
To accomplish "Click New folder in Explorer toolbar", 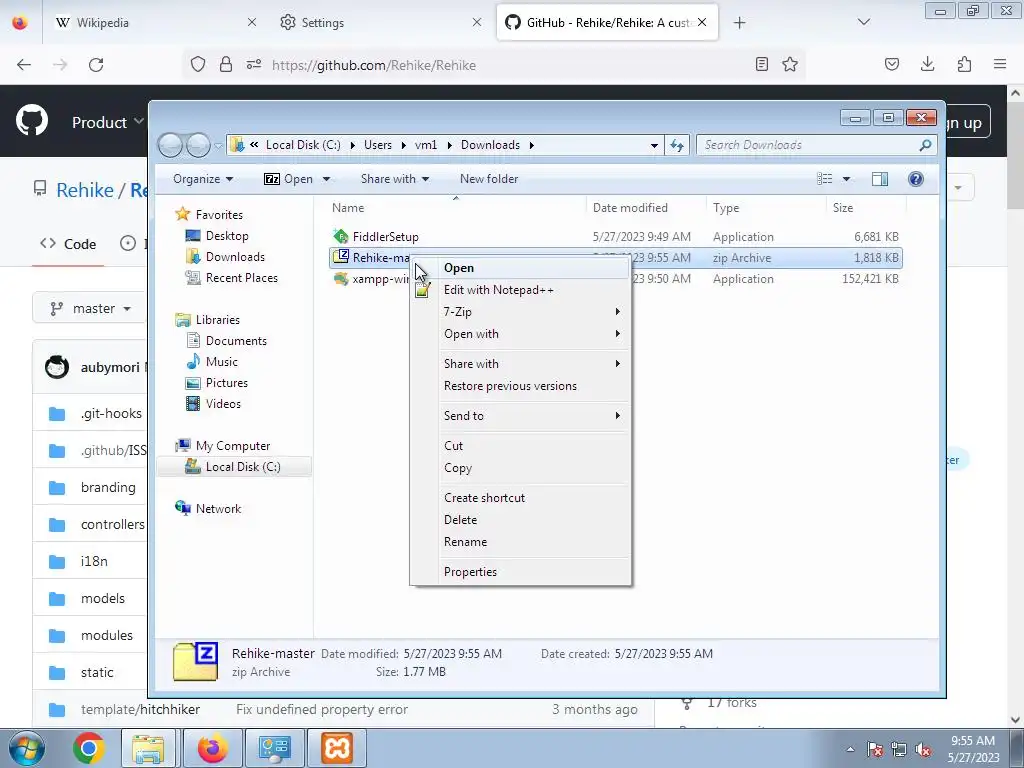I will click(x=488, y=179).
